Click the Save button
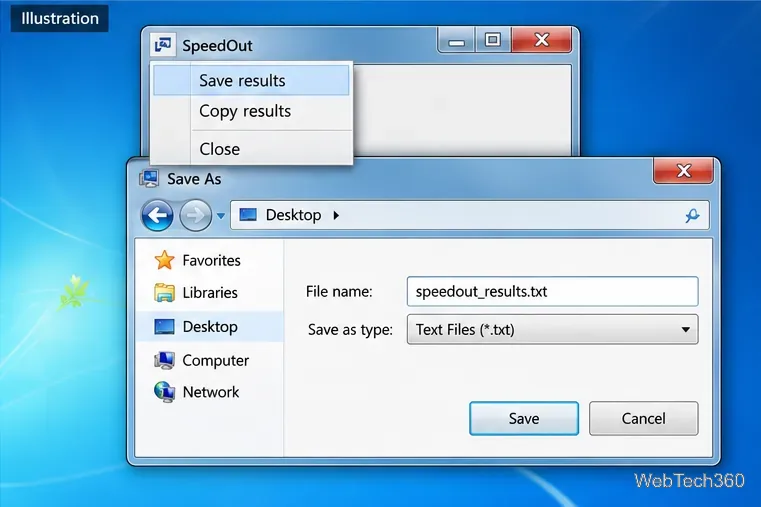This screenshot has height=507, width=761. click(524, 418)
